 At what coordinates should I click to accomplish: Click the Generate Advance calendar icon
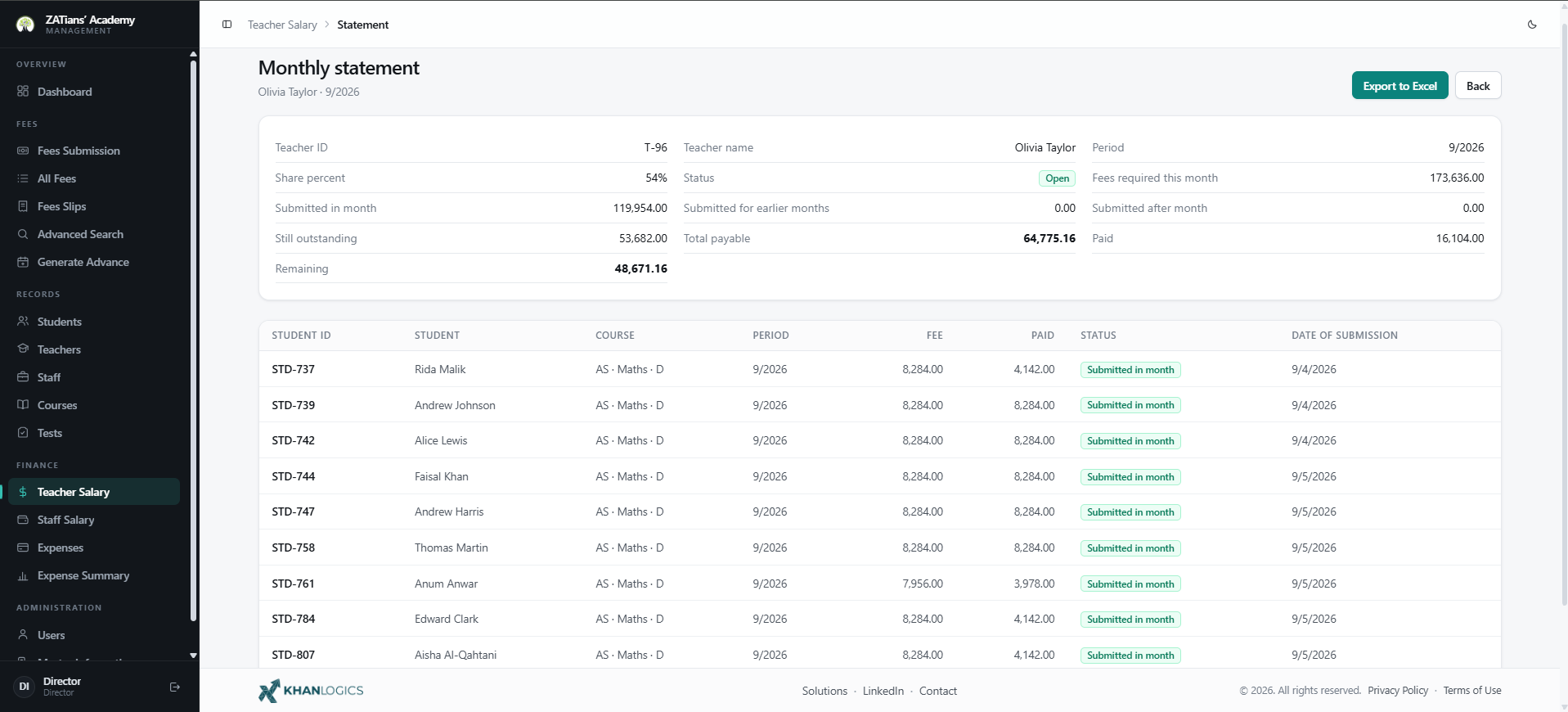pos(23,262)
